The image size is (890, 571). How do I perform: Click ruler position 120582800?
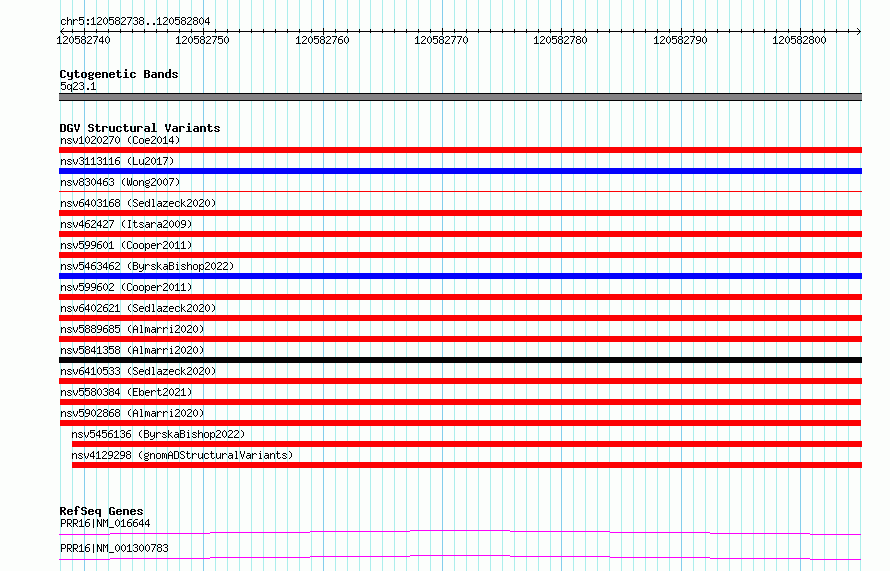pyautogui.click(x=800, y=40)
